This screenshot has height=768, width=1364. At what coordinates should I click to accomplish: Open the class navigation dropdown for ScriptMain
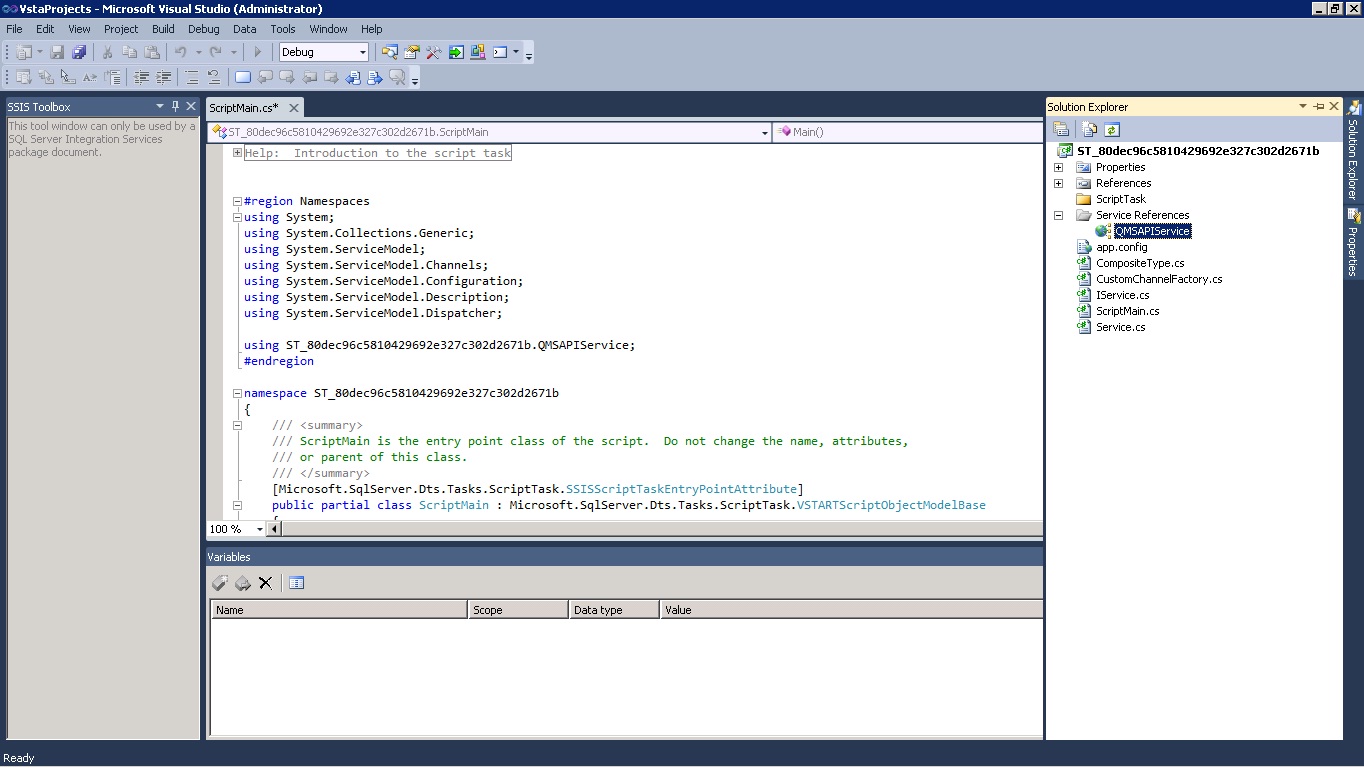tap(765, 132)
